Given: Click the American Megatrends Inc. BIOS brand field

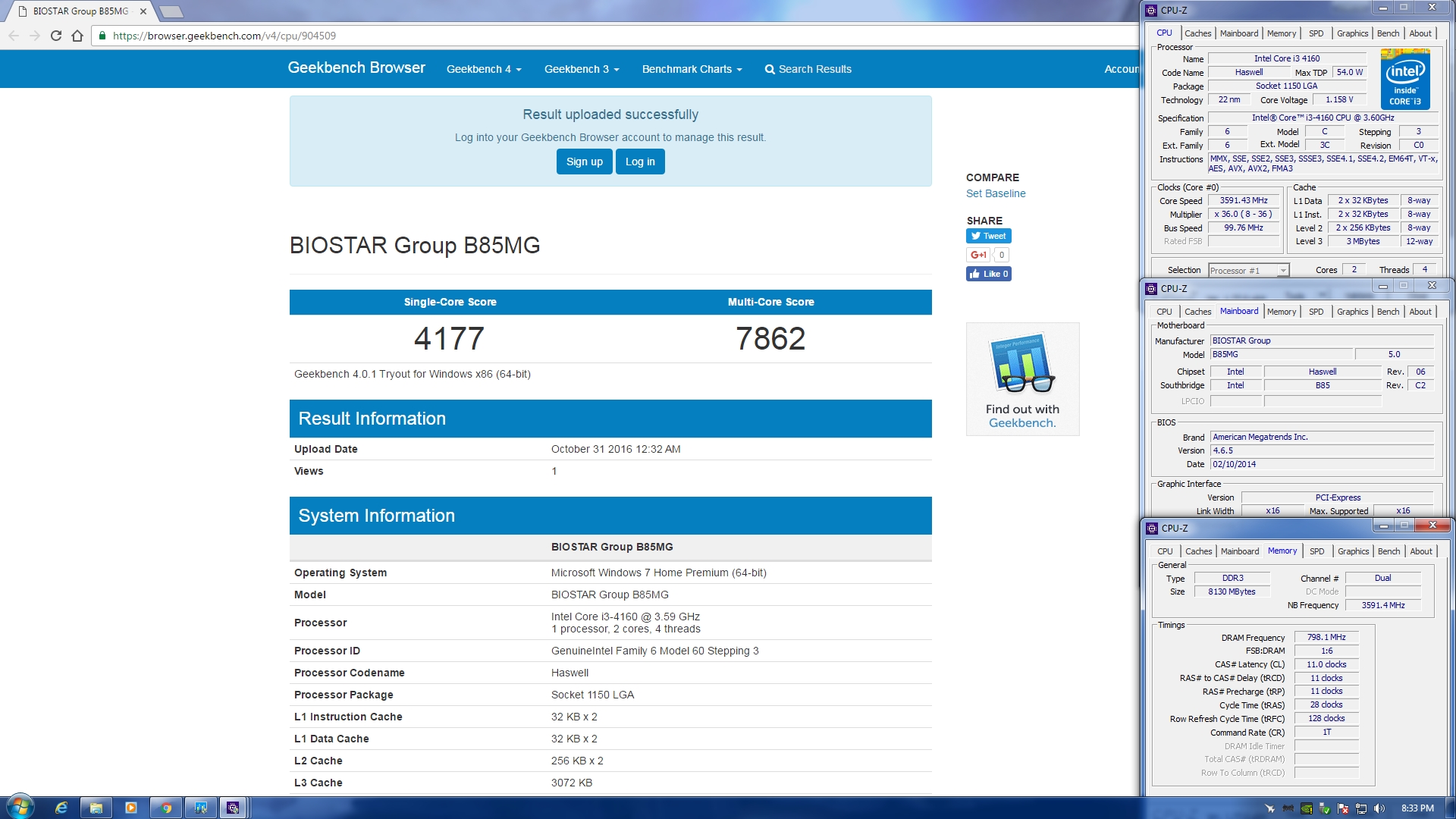Looking at the screenshot, I should [1322, 438].
